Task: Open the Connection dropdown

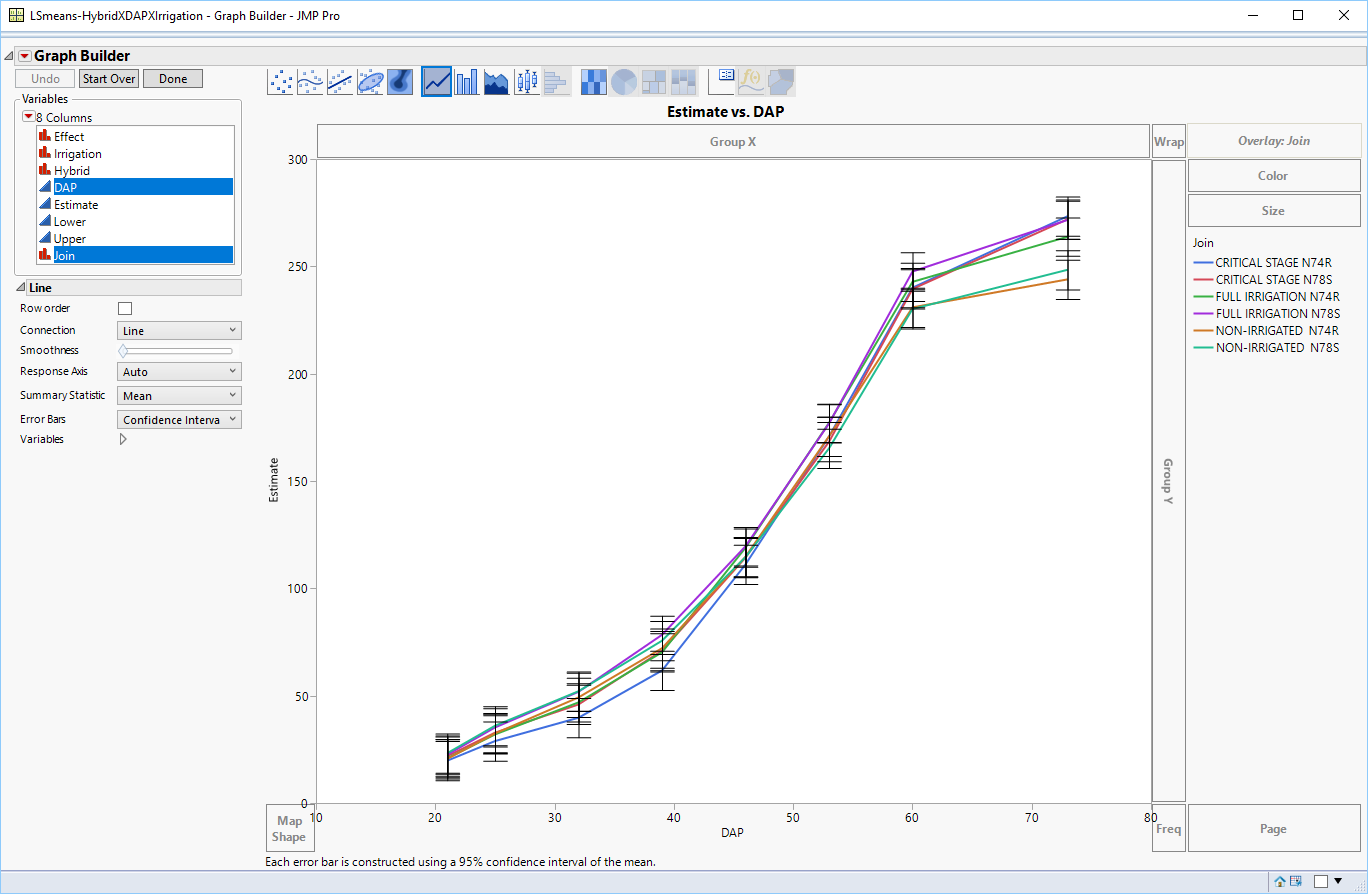Action: pyautogui.click(x=179, y=331)
